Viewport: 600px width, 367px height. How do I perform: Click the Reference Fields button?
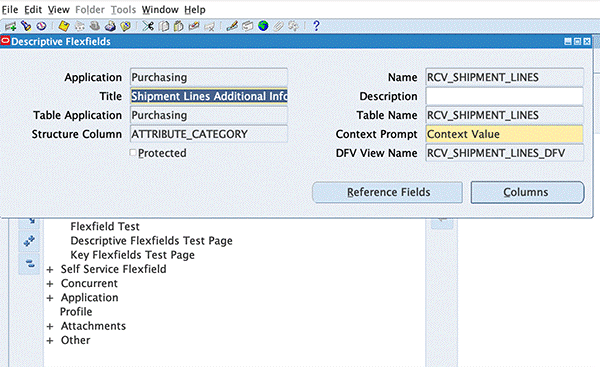(388, 192)
